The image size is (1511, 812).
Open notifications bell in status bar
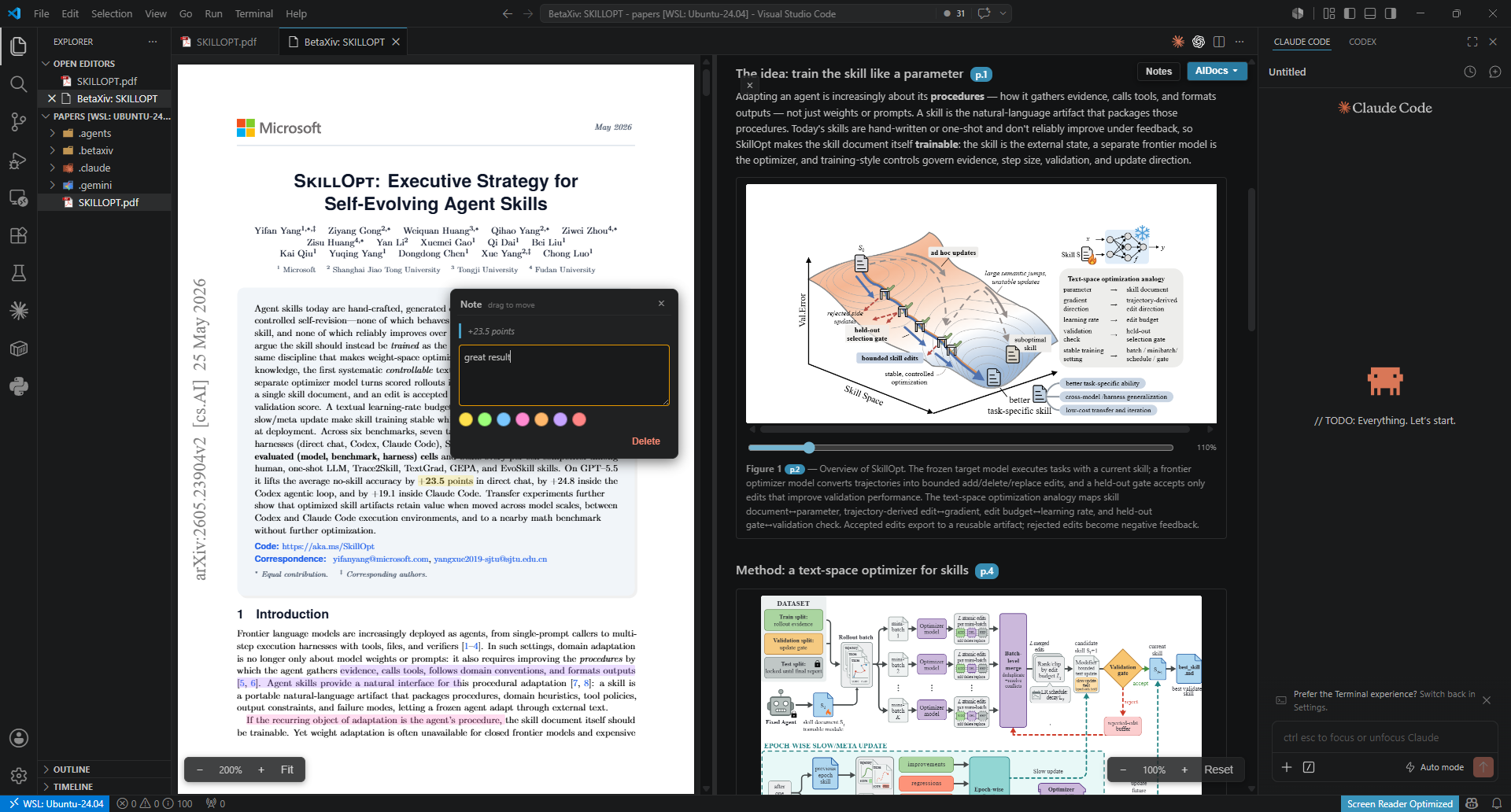pyautogui.click(x=1497, y=803)
